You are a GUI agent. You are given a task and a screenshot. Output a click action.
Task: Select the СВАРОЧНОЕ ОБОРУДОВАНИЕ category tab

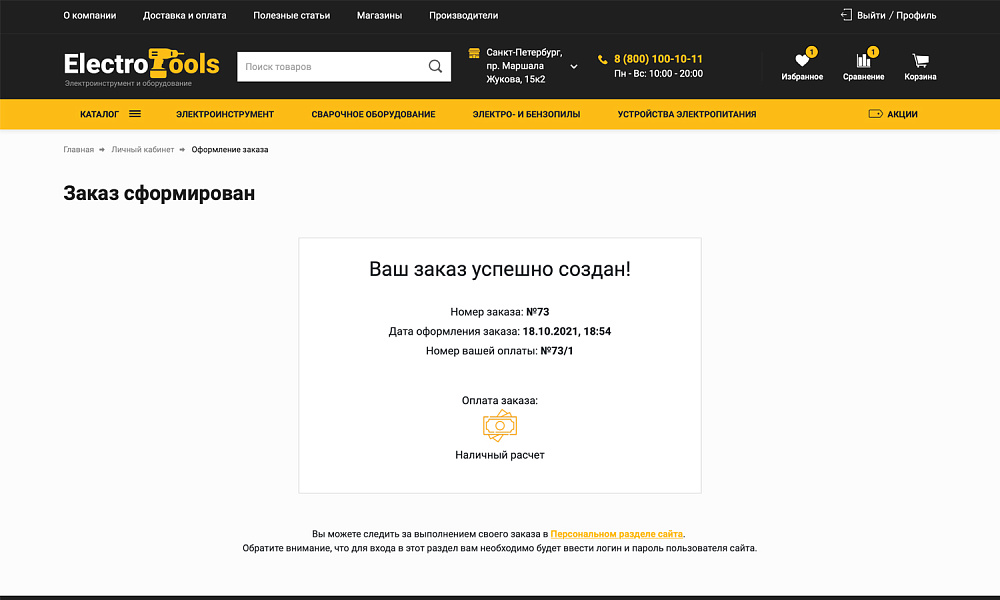pyautogui.click(x=372, y=114)
